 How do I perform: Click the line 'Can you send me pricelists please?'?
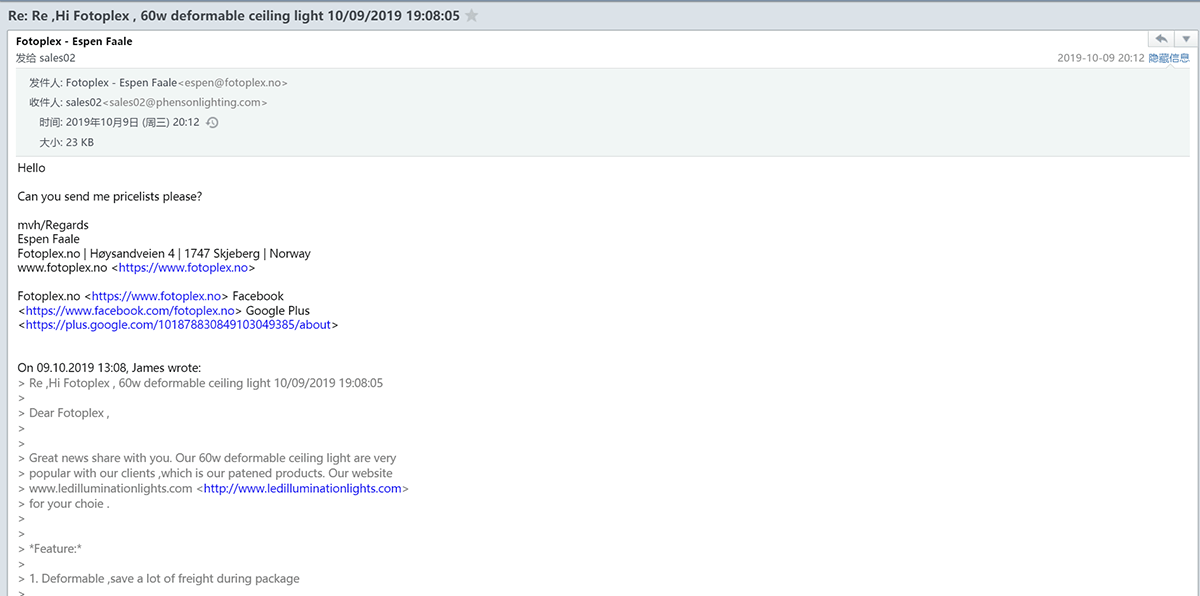click(x=110, y=196)
